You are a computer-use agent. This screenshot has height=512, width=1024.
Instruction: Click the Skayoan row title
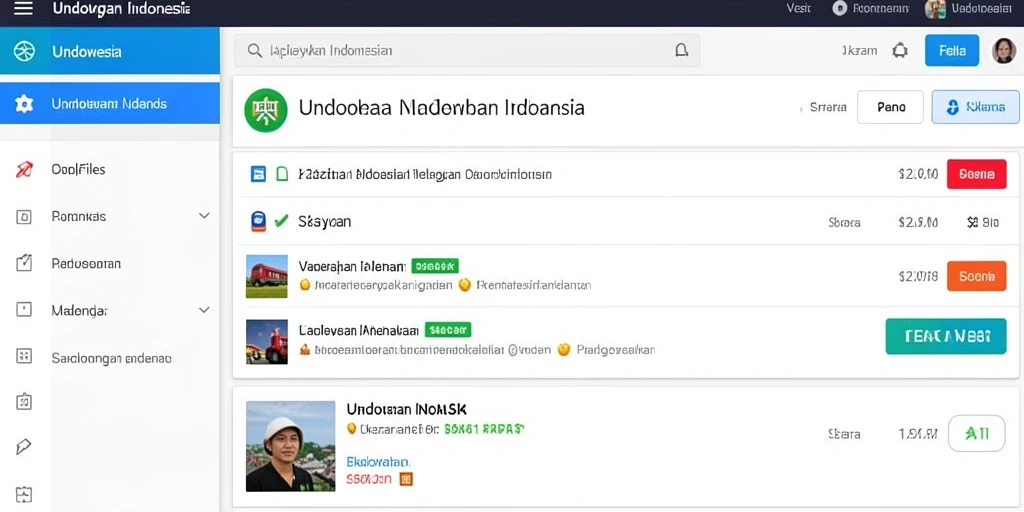coord(325,221)
